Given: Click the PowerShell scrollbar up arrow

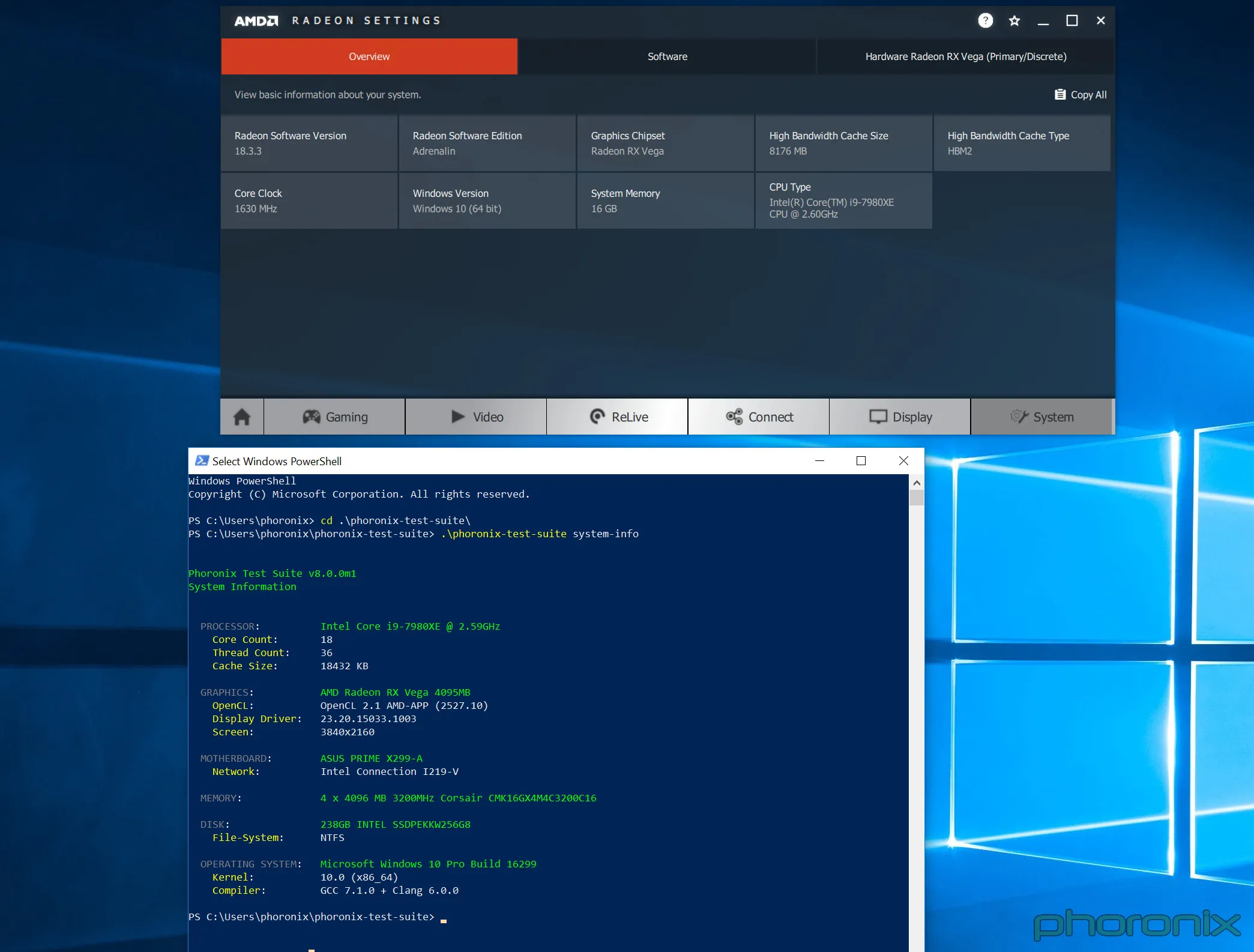Looking at the screenshot, I should (x=916, y=483).
